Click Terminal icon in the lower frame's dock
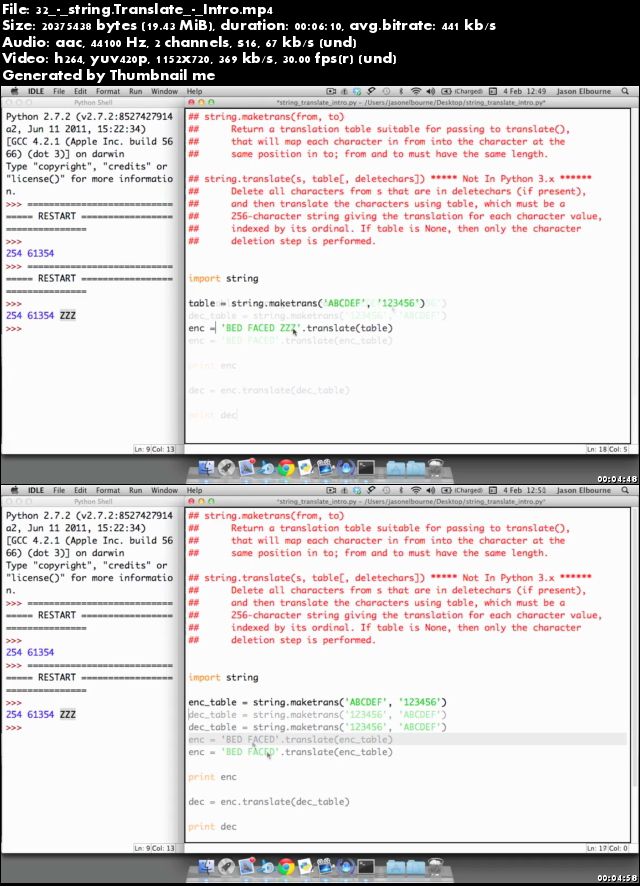640x886 pixels. tap(366, 866)
